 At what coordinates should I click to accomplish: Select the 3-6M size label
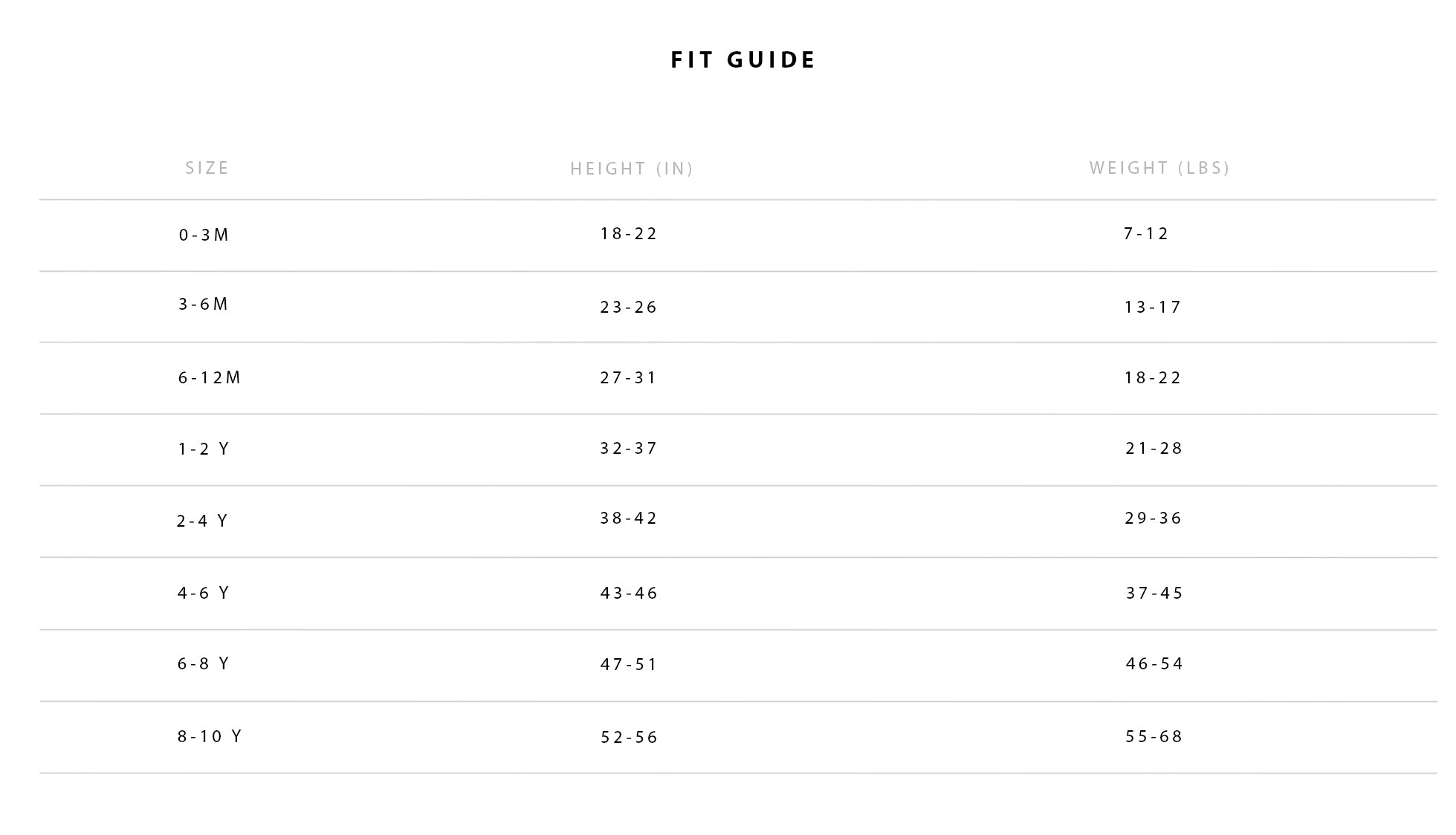(x=203, y=304)
